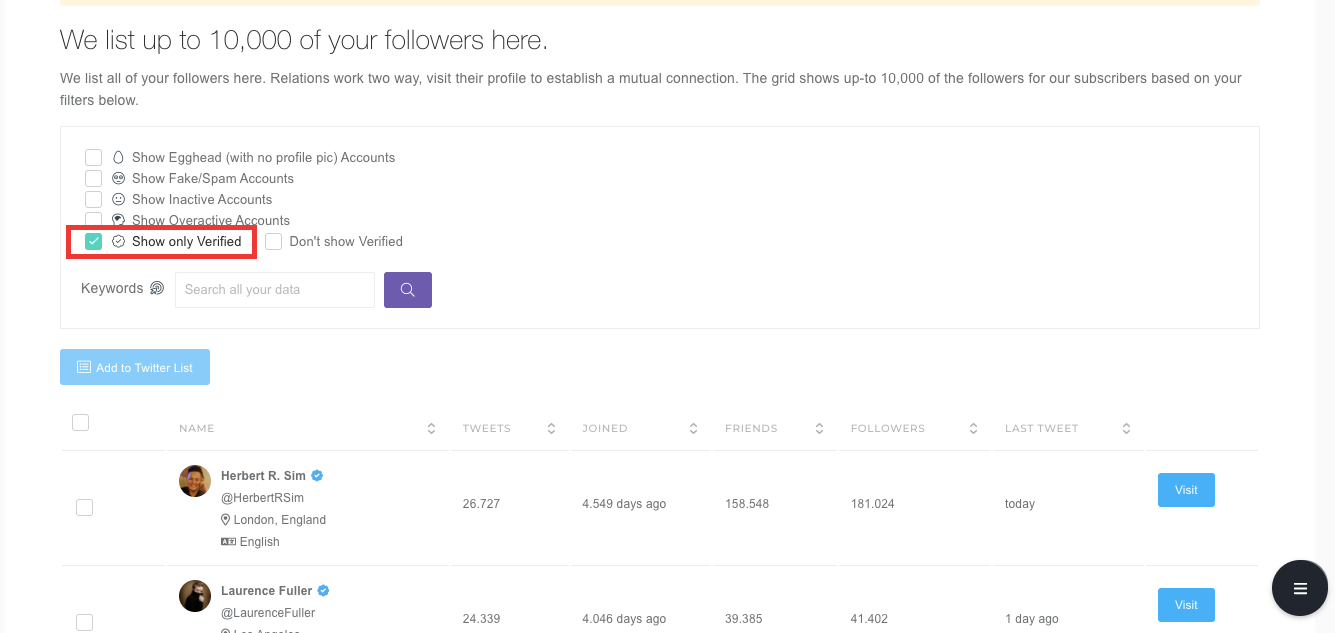
Task: Sort by Name column arrows
Action: pos(431,428)
